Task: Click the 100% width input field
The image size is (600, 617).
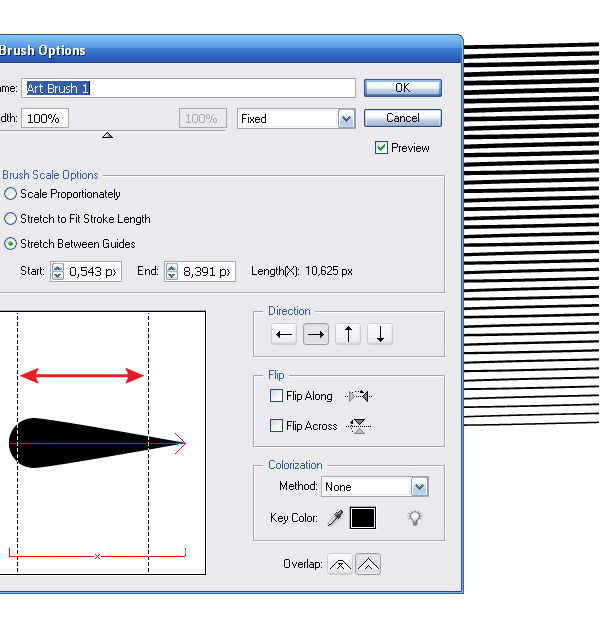Action: [x=45, y=118]
